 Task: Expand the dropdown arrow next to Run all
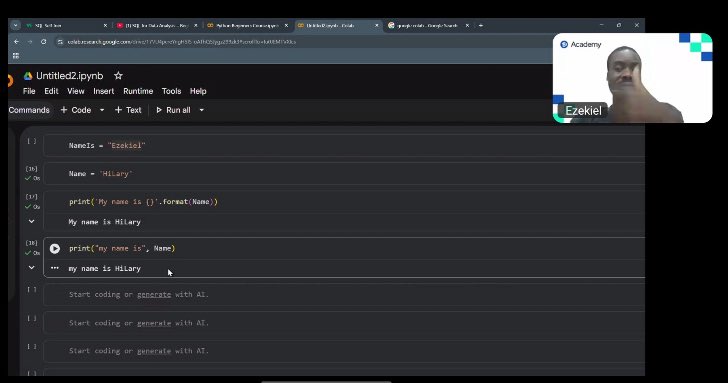[x=202, y=110]
